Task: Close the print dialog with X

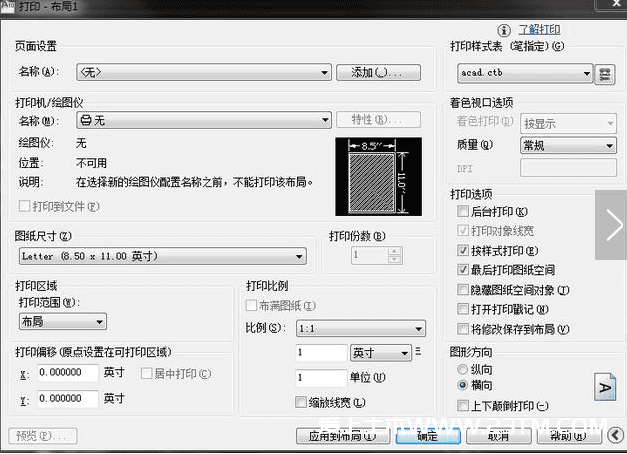Action: pos(611,7)
